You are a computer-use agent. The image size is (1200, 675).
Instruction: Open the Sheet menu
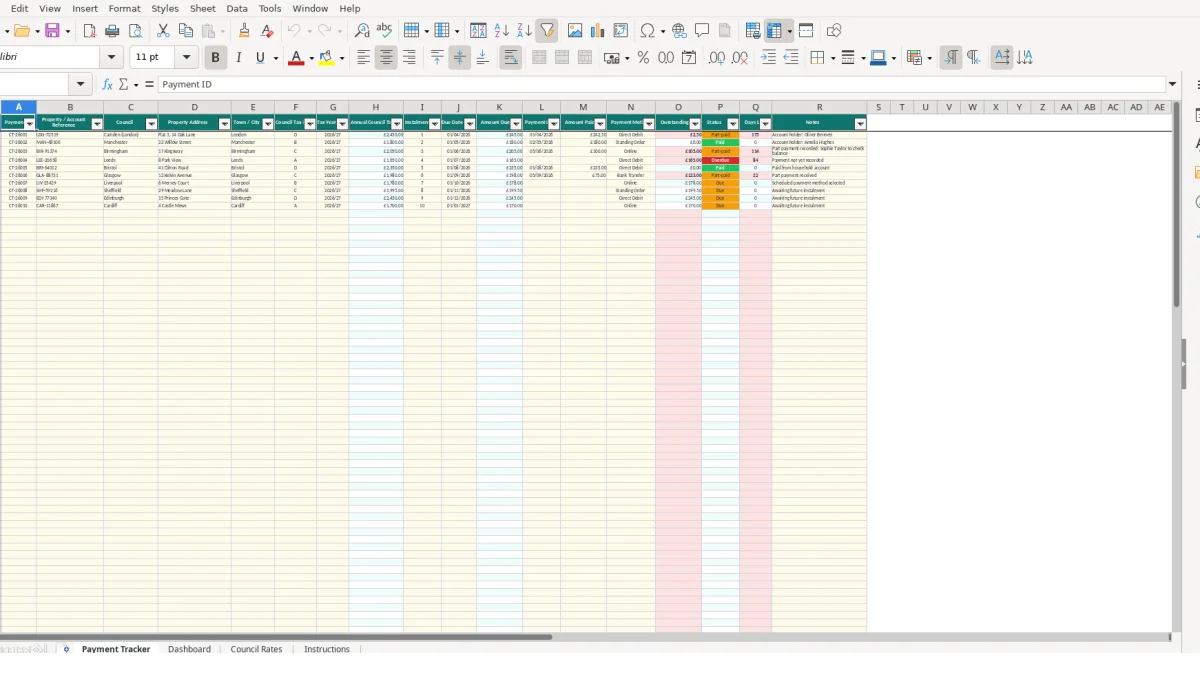pos(203,8)
